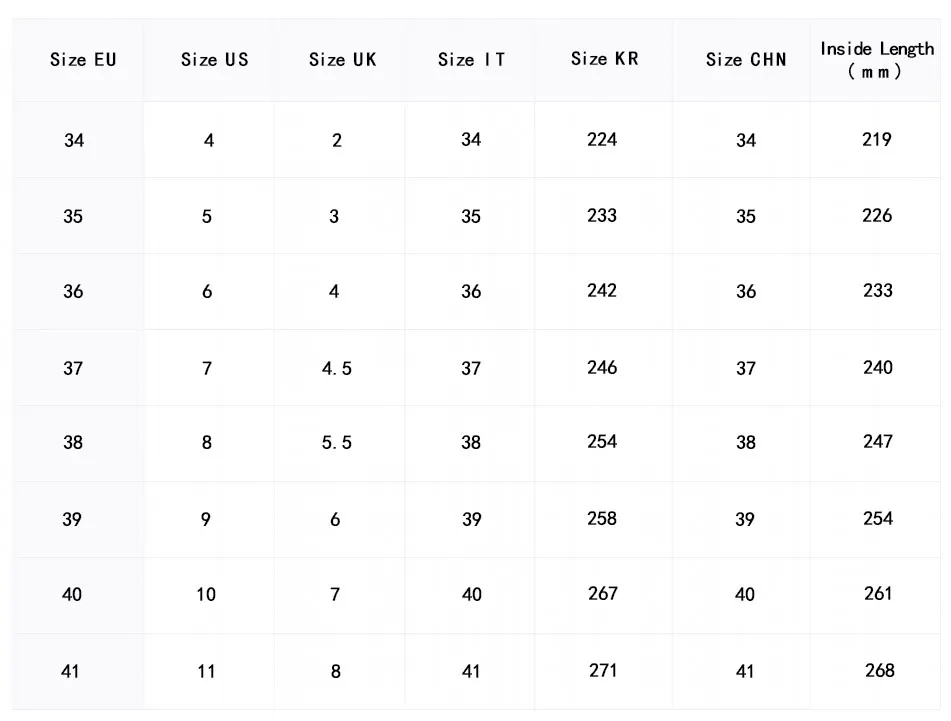Click the US size 11 cell
Viewport: 951px width, 721px height.
[206, 671]
